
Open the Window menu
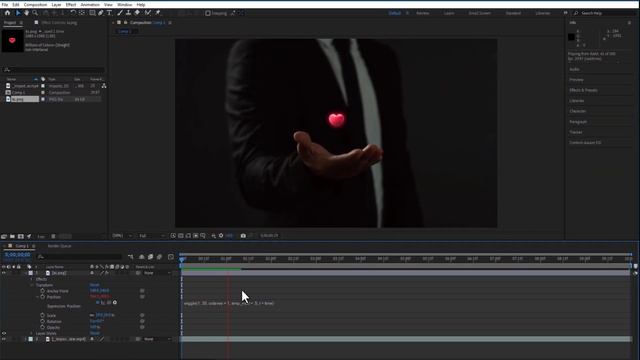(x=125, y=4)
